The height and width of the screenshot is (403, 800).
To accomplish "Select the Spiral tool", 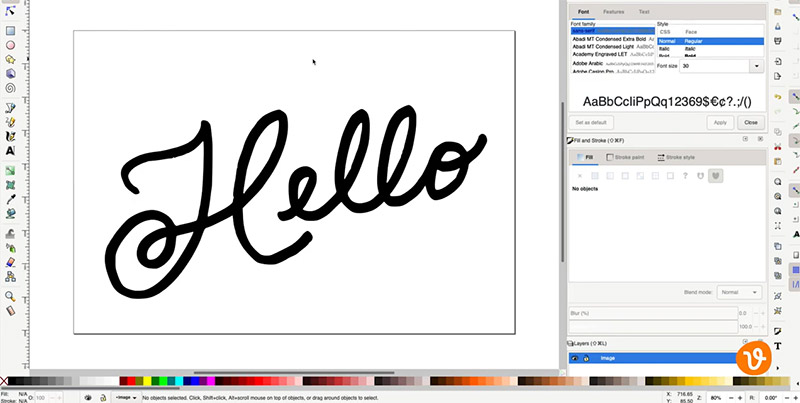I will [10, 88].
